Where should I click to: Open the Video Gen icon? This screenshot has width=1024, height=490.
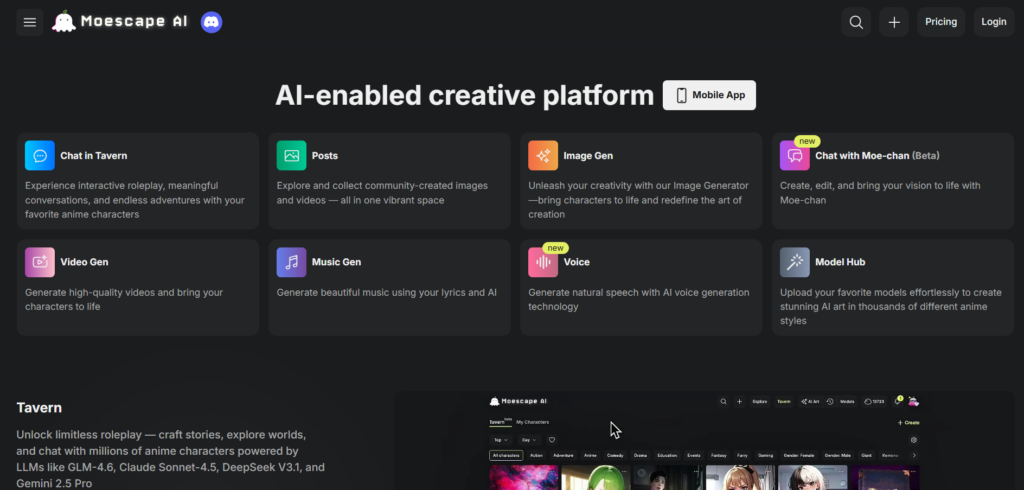click(40, 262)
